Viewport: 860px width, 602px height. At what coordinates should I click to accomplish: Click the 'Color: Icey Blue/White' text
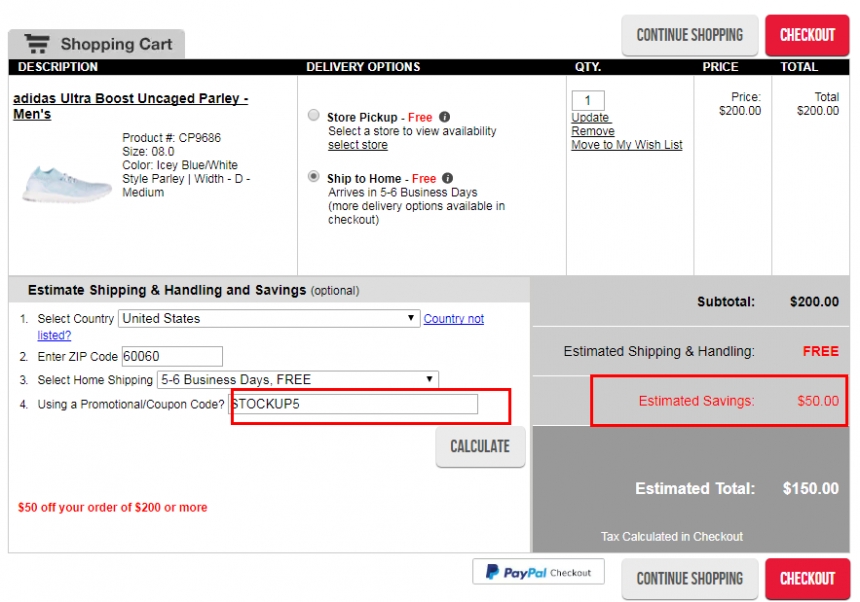point(180,165)
